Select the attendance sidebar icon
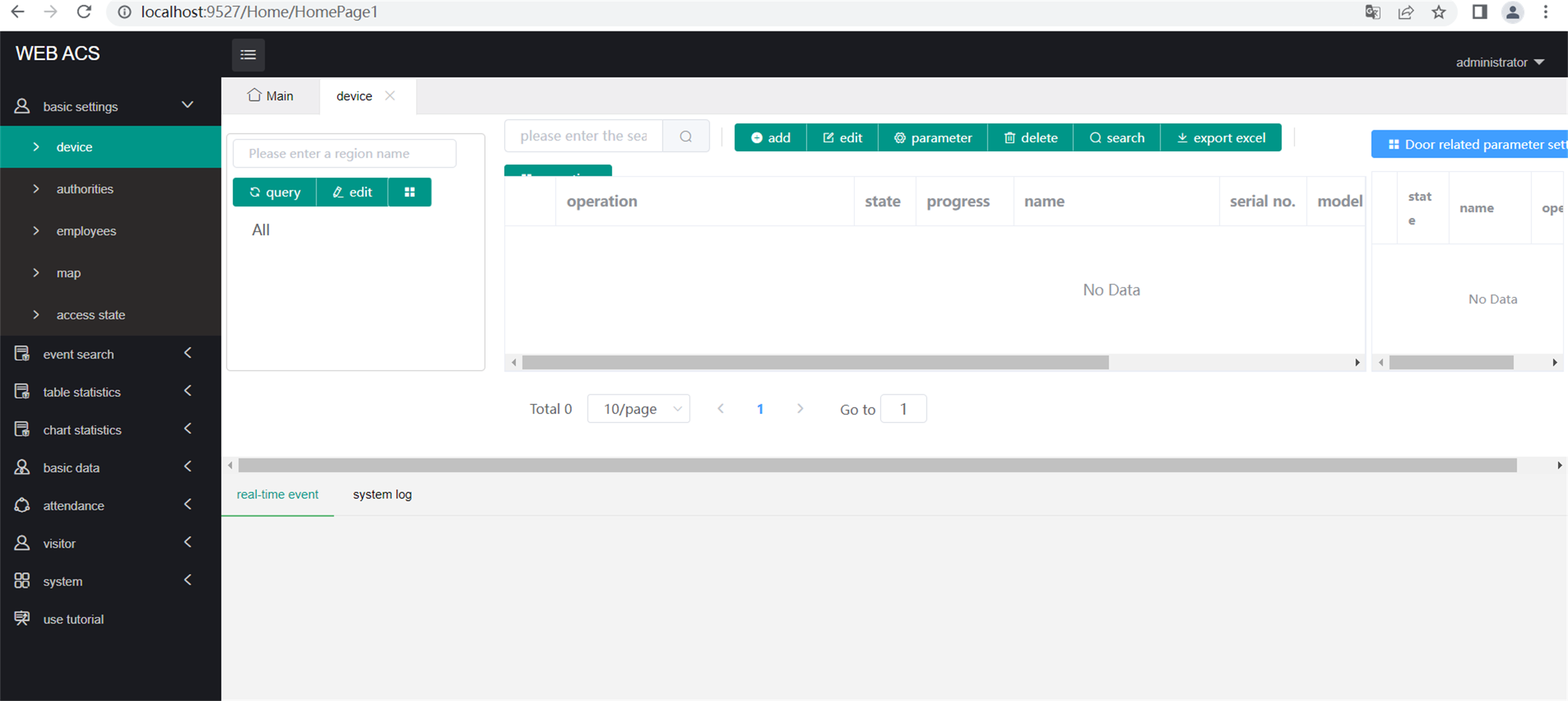The height and width of the screenshot is (701, 1568). tap(22, 505)
